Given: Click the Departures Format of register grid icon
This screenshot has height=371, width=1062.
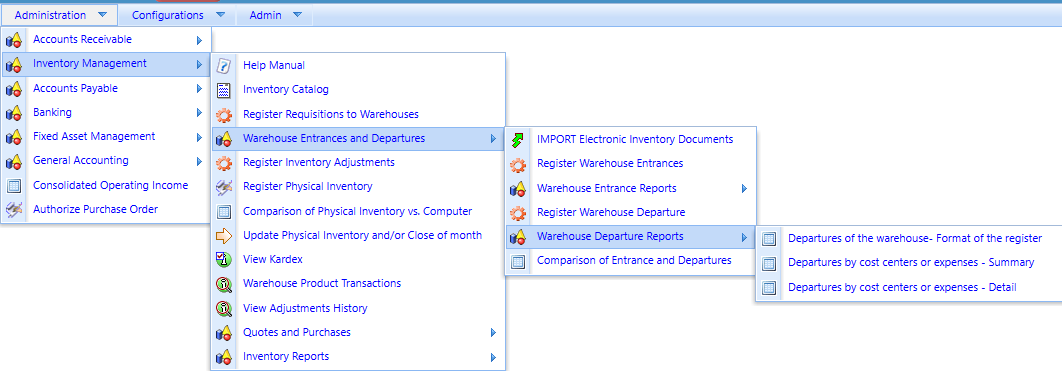Looking at the screenshot, I should (x=769, y=239).
